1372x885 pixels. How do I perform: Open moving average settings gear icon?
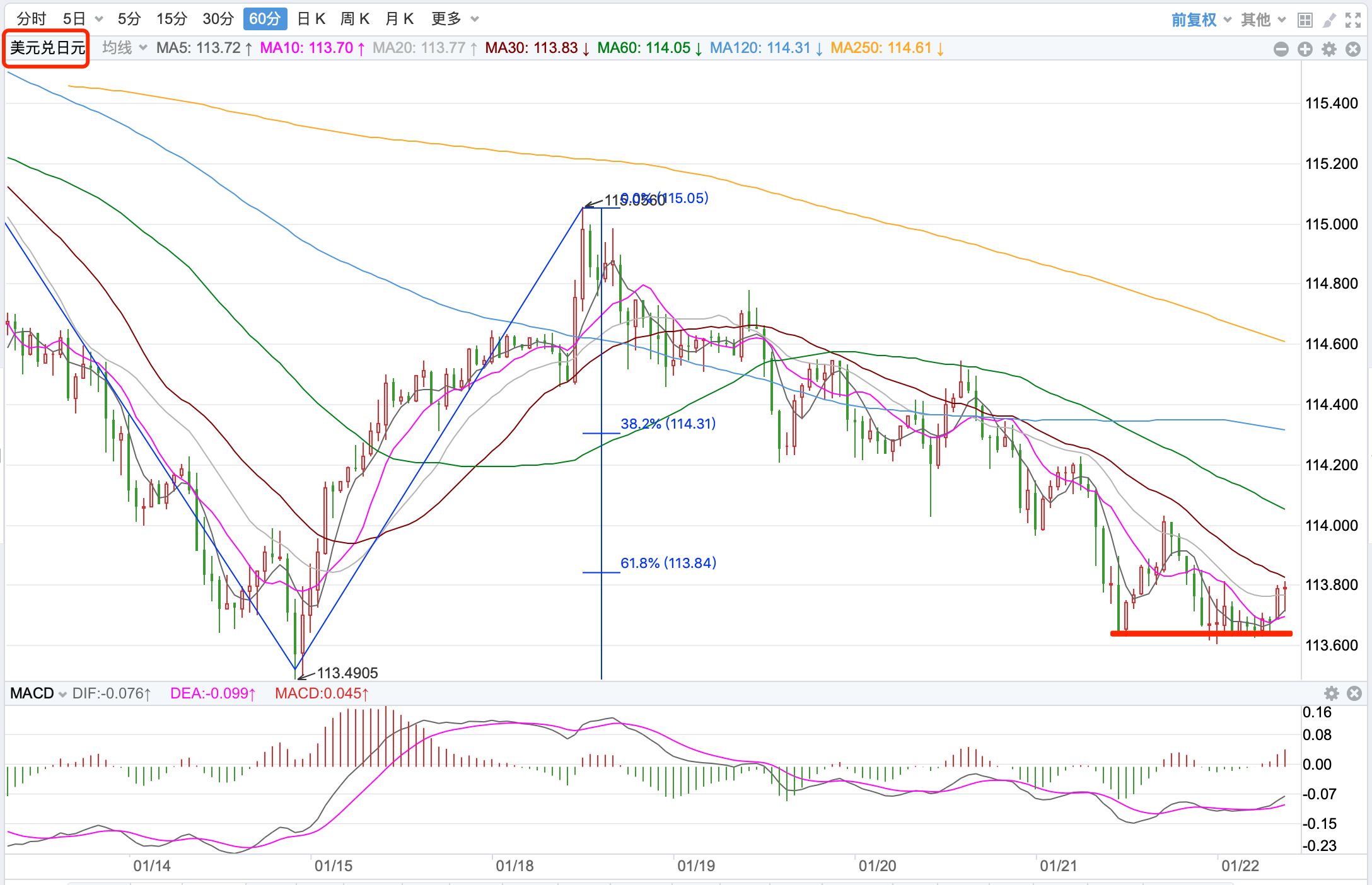coord(1329,49)
